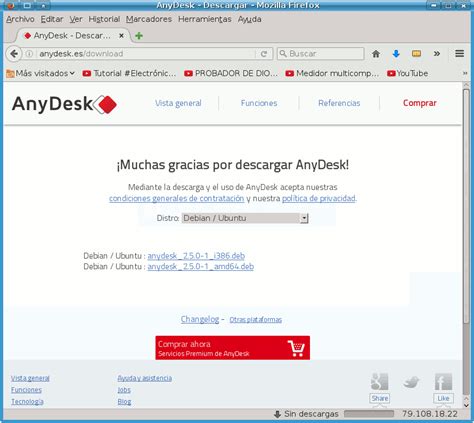Click the shopping cart icon on the Comprar ahora banner

pyautogui.click(x=296, y=348)
